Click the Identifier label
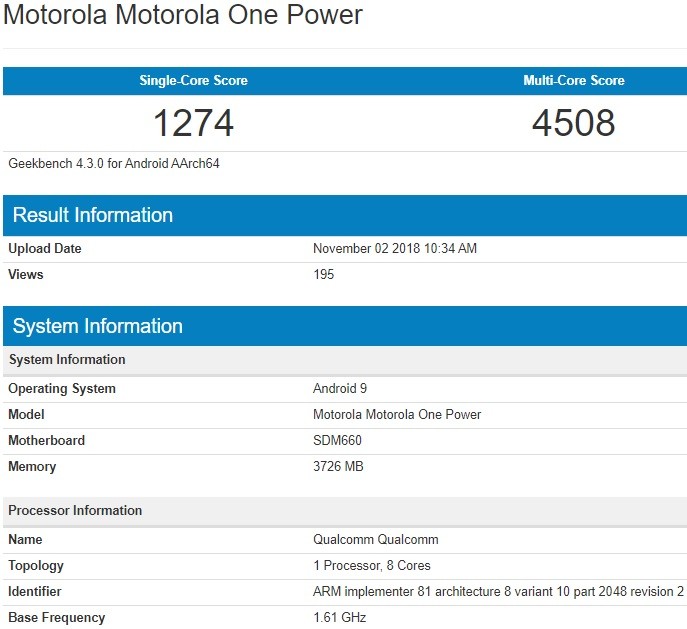The width and height of the screenshot is (687, 629). tap(35, 591)
